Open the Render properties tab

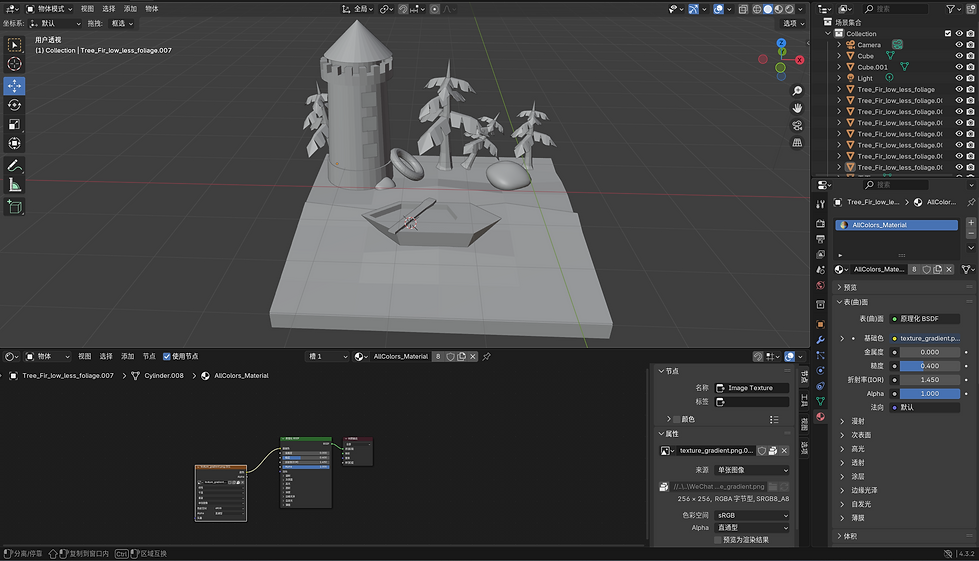click(x=820, y=223)
